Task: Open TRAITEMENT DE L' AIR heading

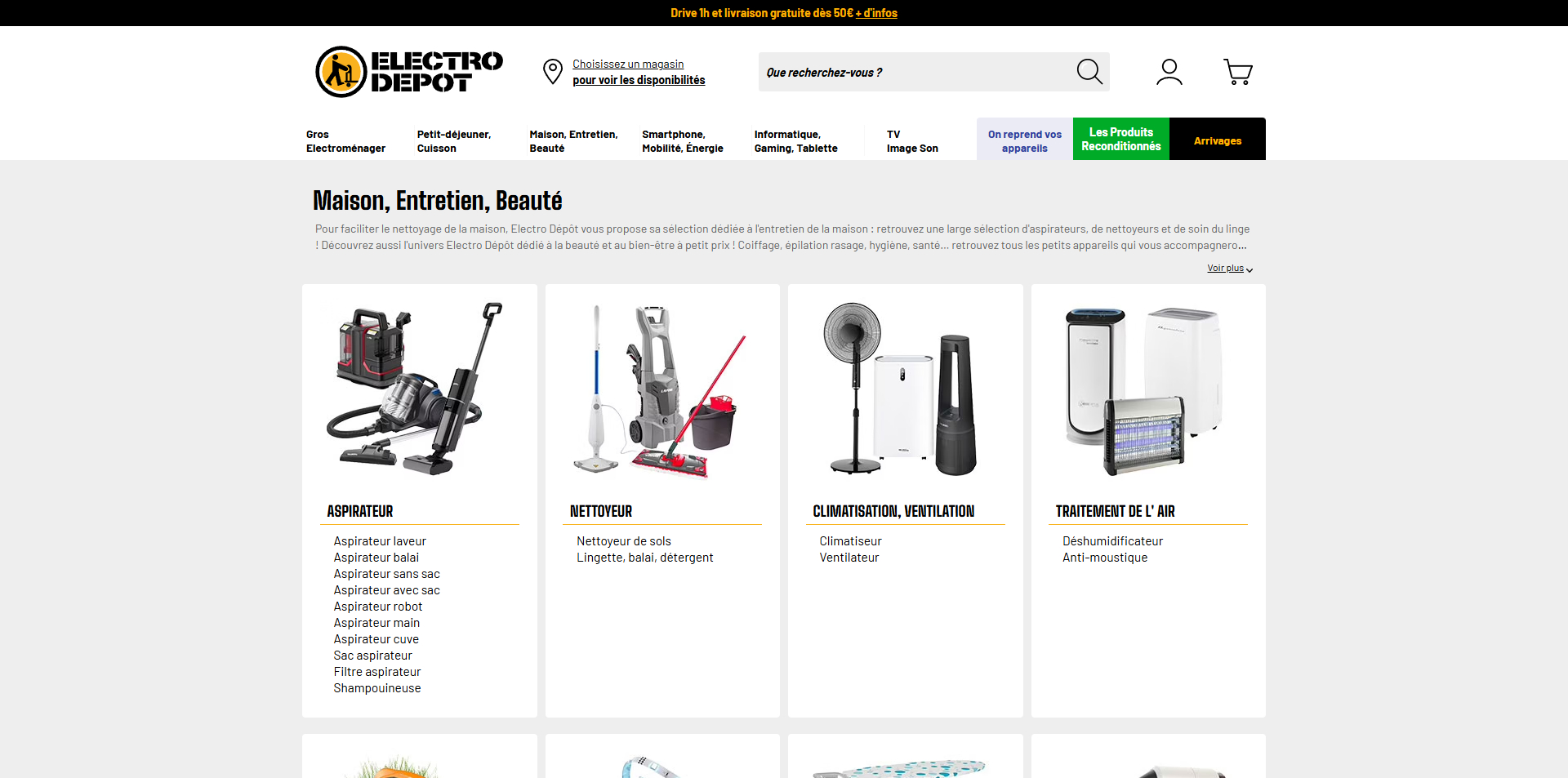Action: [1115, 511]
